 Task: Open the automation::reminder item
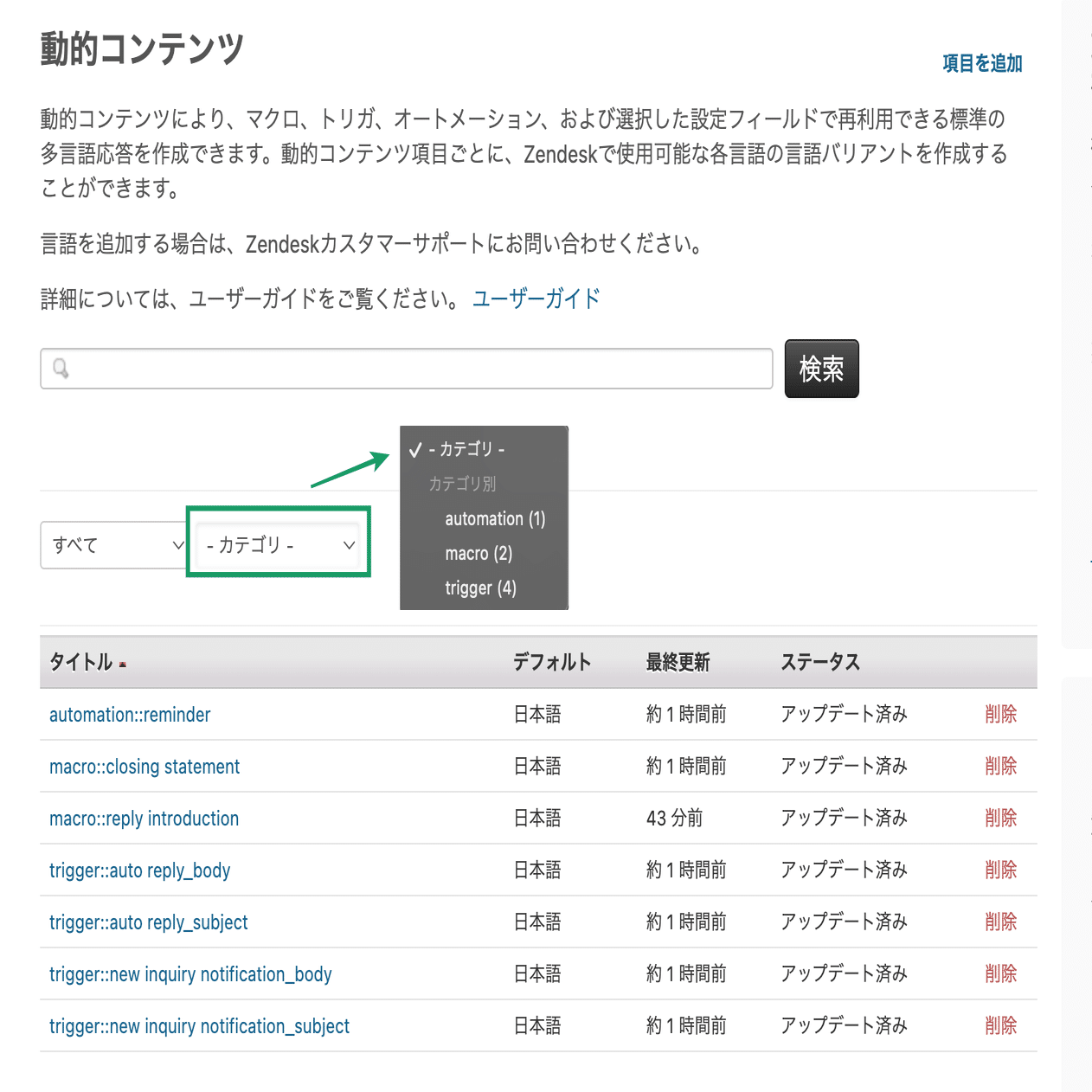tap(129, 714)
